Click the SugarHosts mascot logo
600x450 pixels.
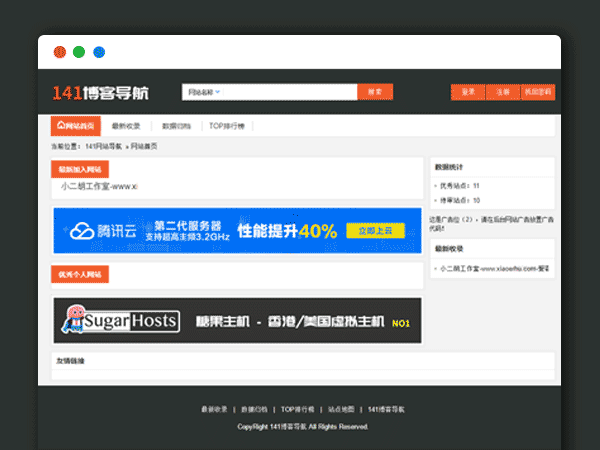pos(71,320)
